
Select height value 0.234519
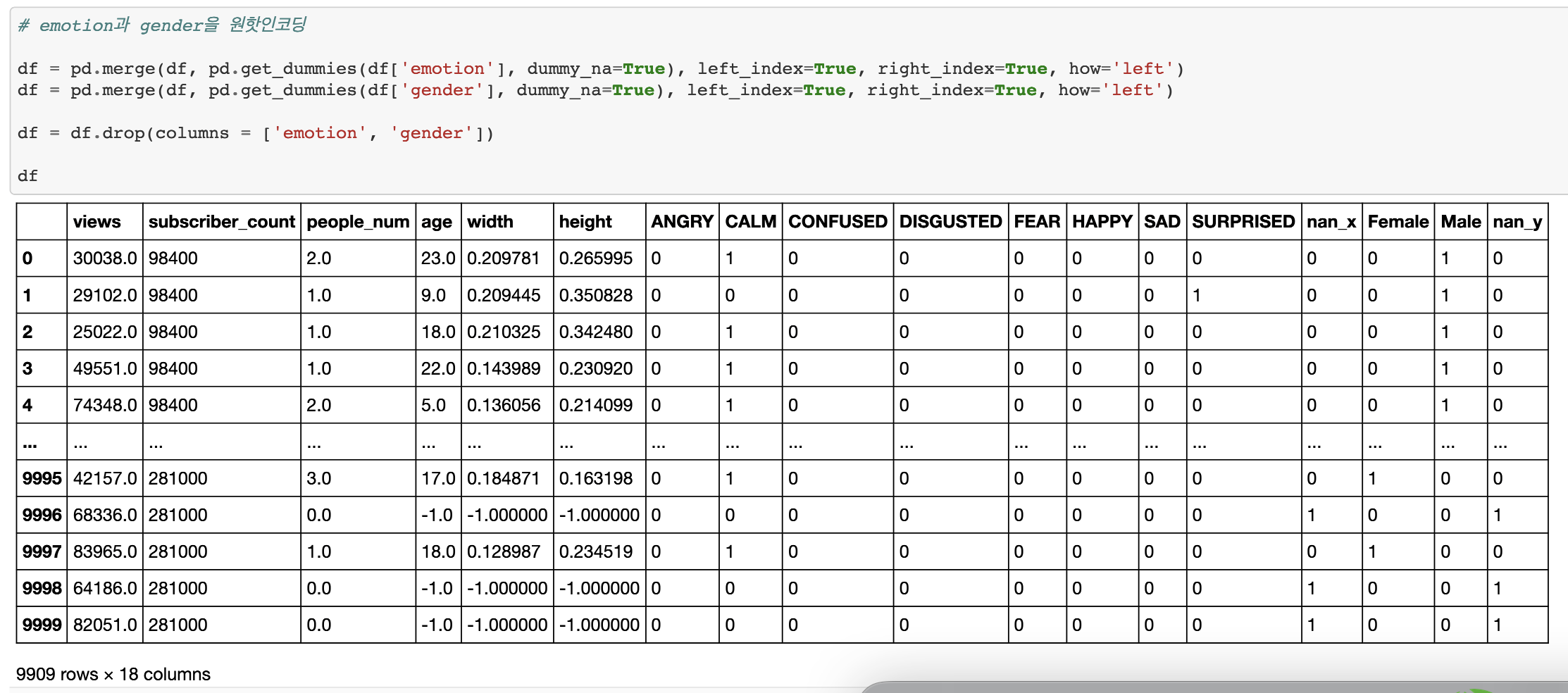596,551
